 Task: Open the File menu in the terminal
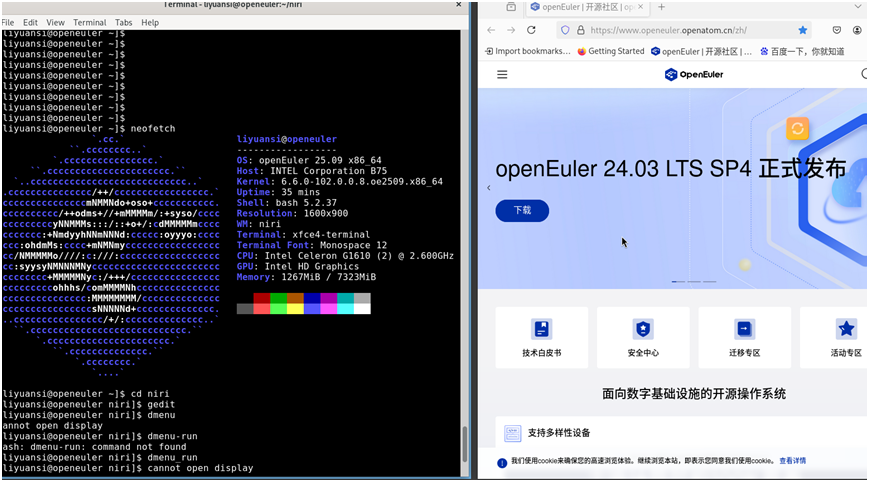tap(8, 23)
